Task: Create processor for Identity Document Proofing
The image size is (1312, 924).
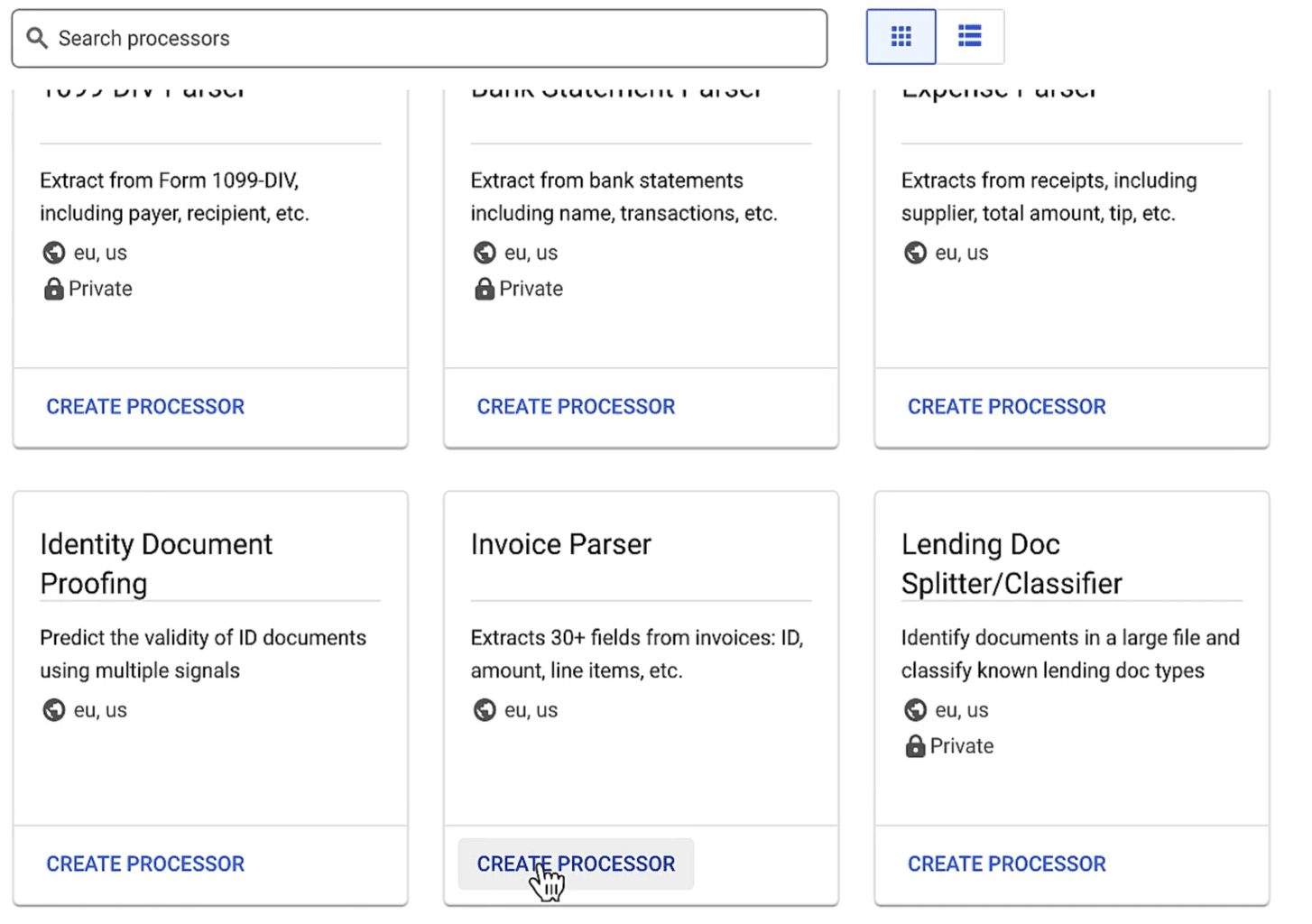Action: click(x=144, y=864)
